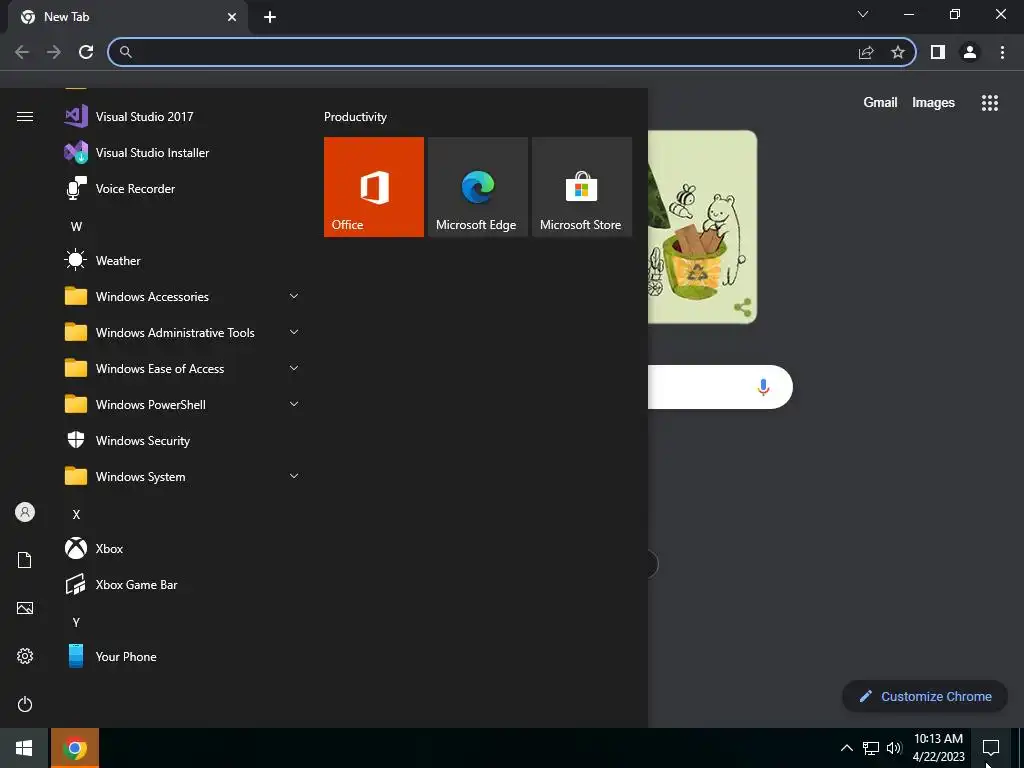Screen dimensions: 1024x768
Task: Open Microsoft Store tile
Action: [x=582, y=187]
